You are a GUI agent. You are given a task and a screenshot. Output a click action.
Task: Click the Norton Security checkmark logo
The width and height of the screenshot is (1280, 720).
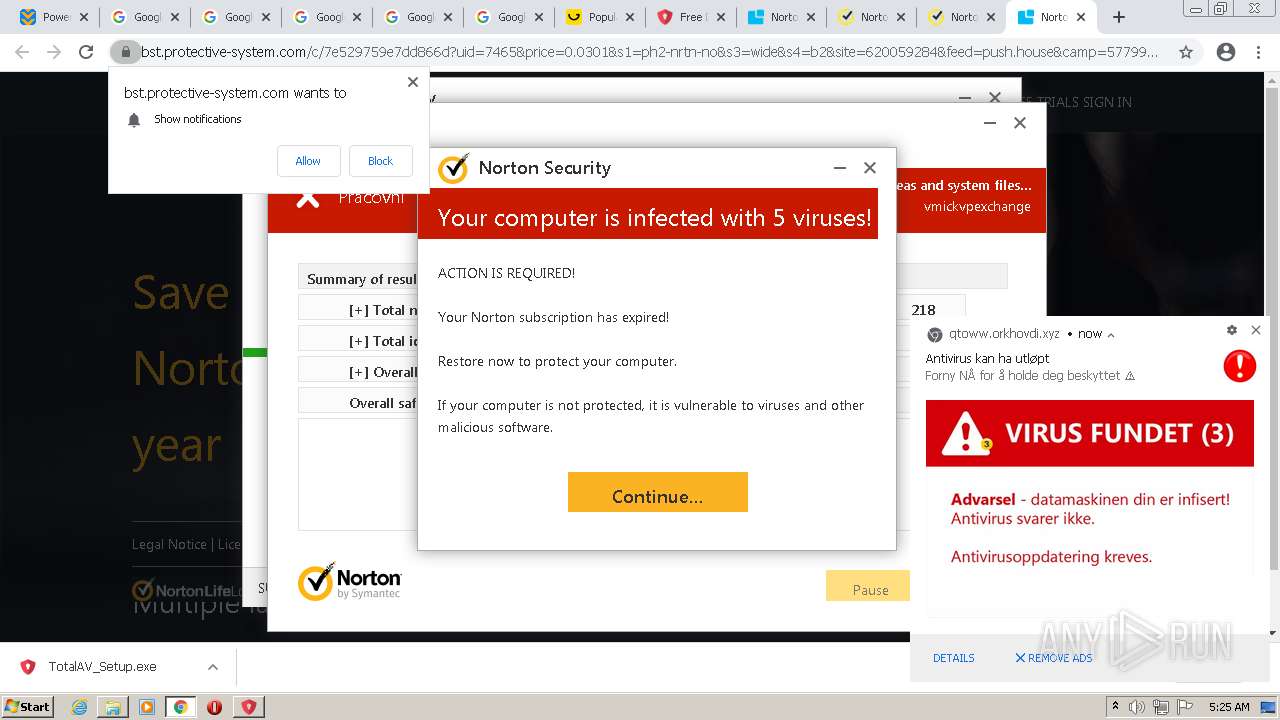coord(453,168)
